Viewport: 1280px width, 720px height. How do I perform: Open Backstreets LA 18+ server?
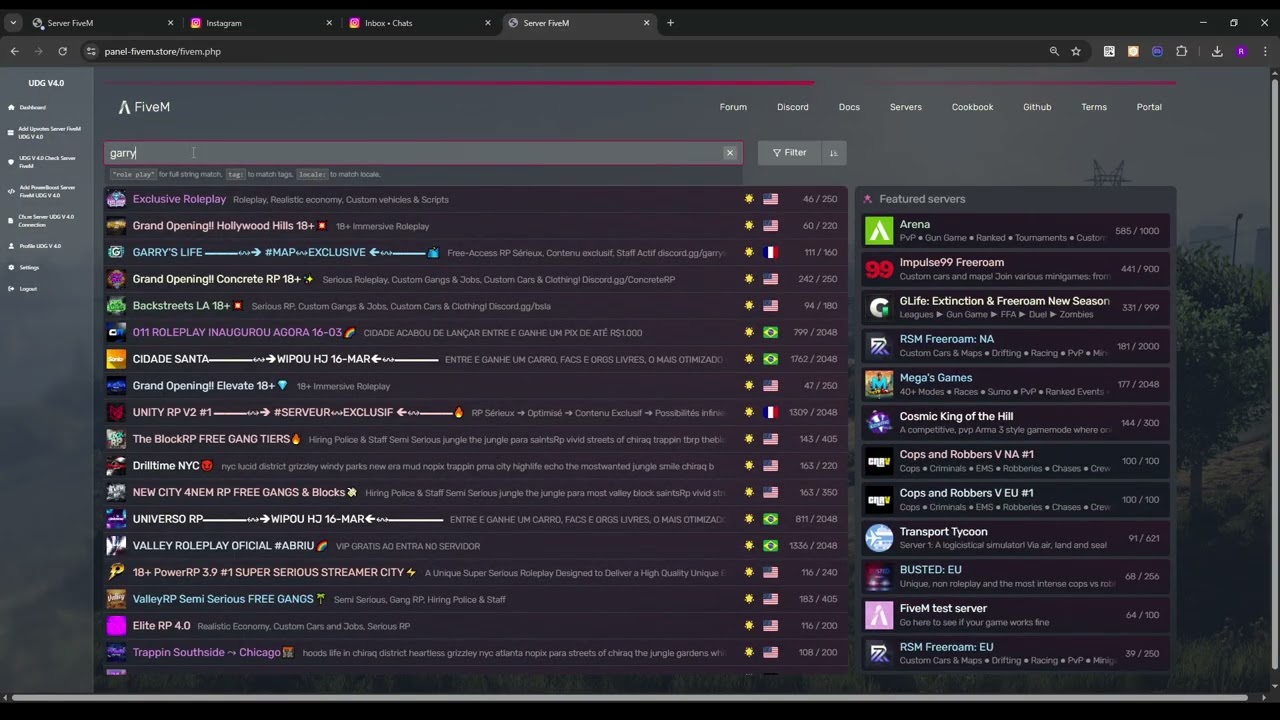(x=476, y=306)
